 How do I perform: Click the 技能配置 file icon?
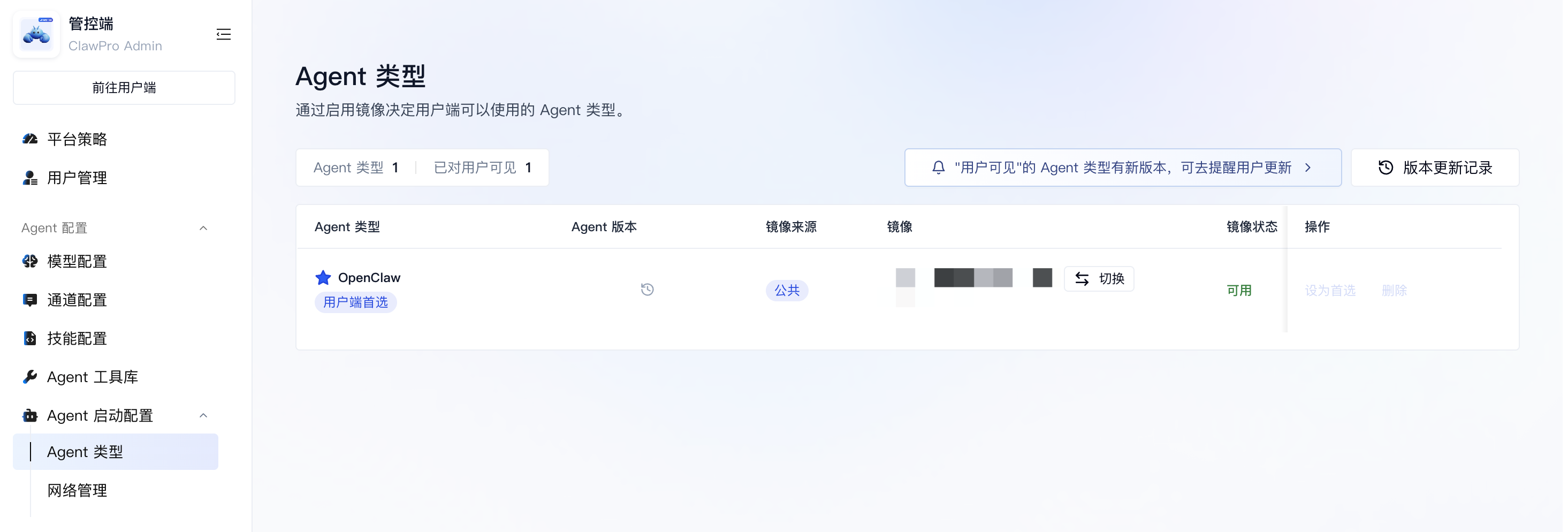[30, 338]
